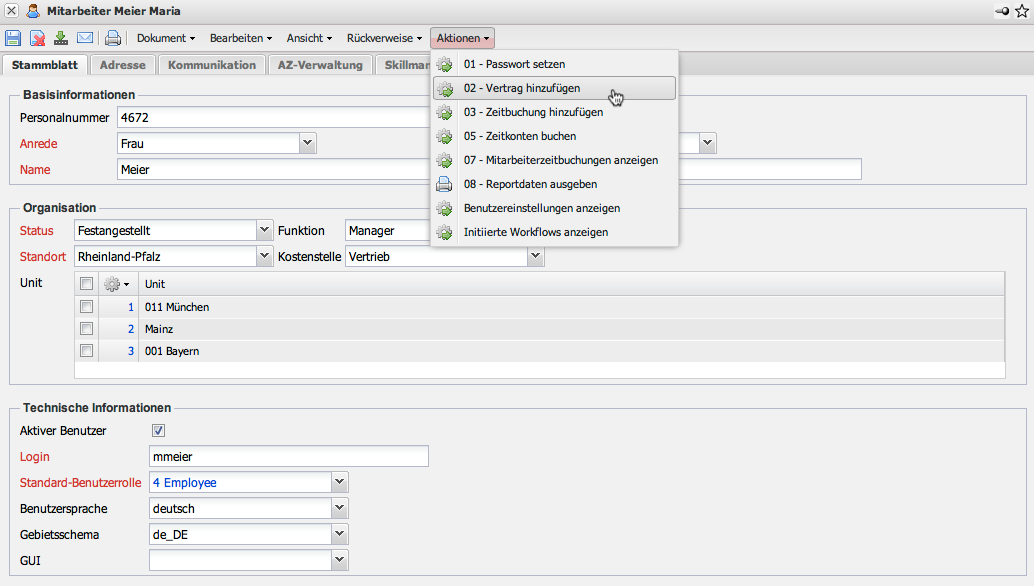Click the pin icon in title bar
1034x586 pixels.
click(x=1002, y=11)
